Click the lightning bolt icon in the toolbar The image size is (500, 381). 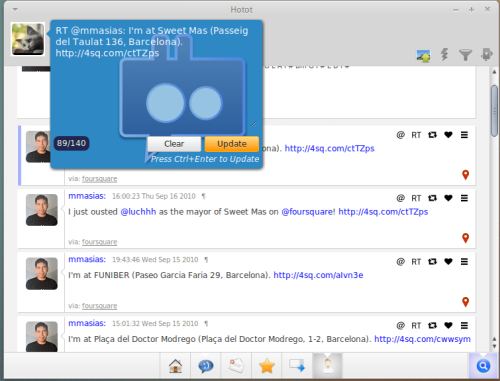444,54
